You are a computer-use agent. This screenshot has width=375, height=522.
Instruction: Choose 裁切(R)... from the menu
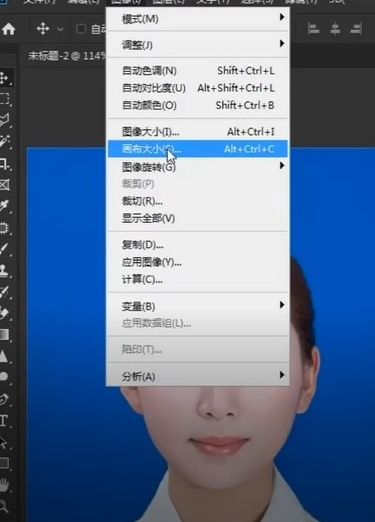(x=198, y=201)
